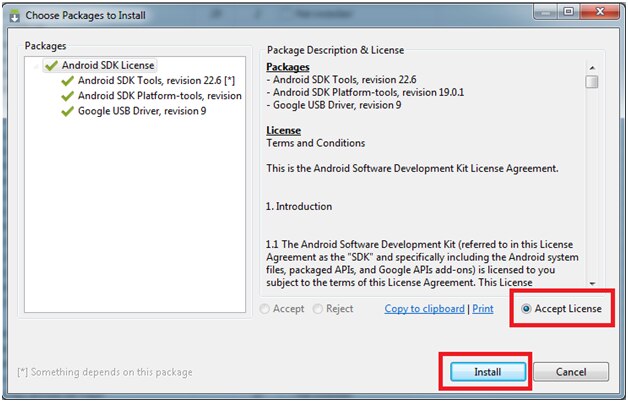Click the 'License' heading in description
This screenshot has height=402, width=628.
coord(283,131)
